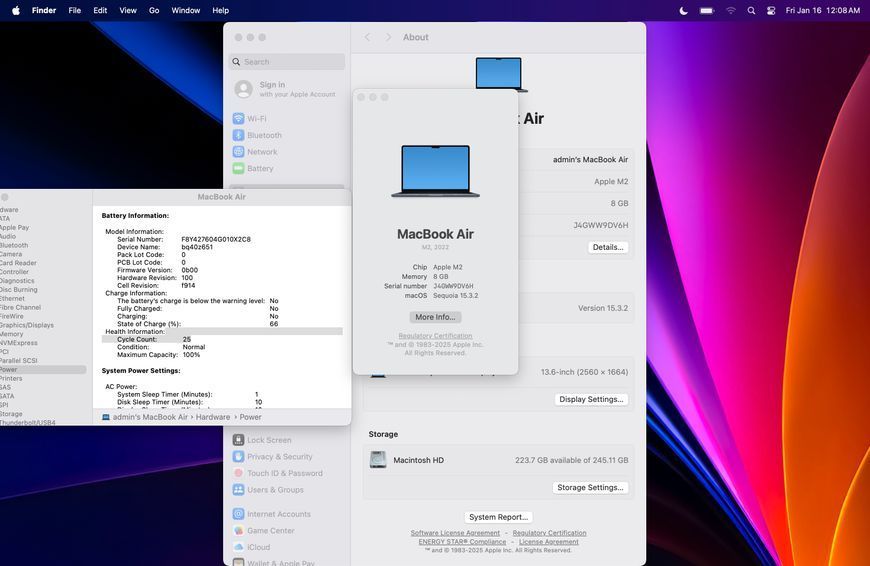The height and width of the screenshot is (566, 870).
Task: Click 223.7 GB available storage text
Action: tap(571, 460)
